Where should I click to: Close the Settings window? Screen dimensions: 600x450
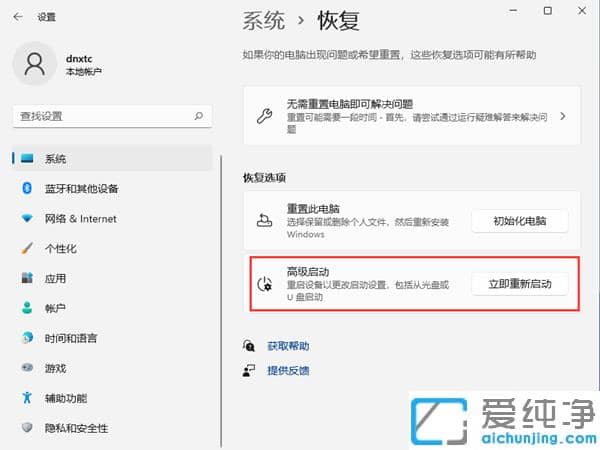[x=582, y=11]
